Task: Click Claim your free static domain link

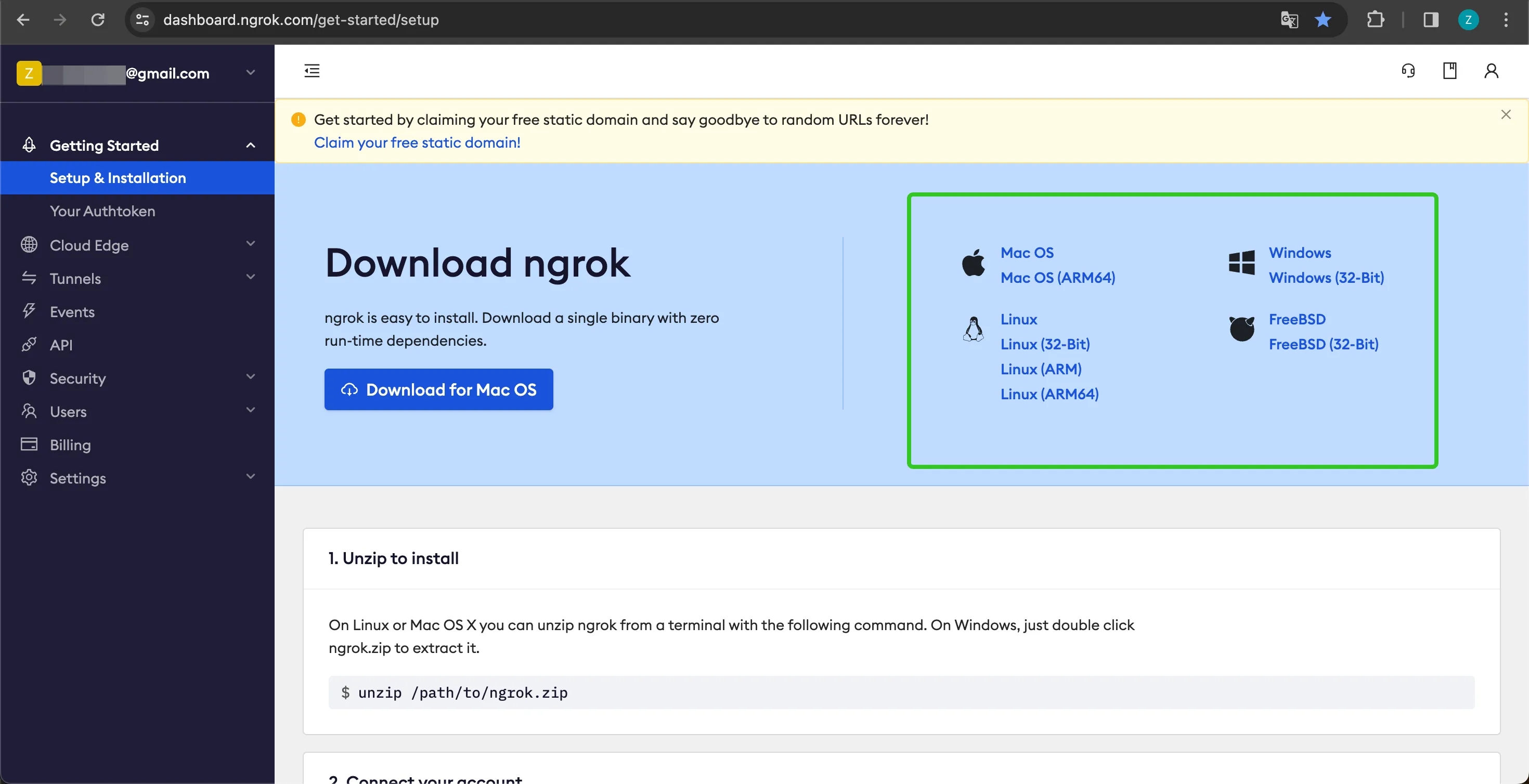Action: tap(417, 142)
